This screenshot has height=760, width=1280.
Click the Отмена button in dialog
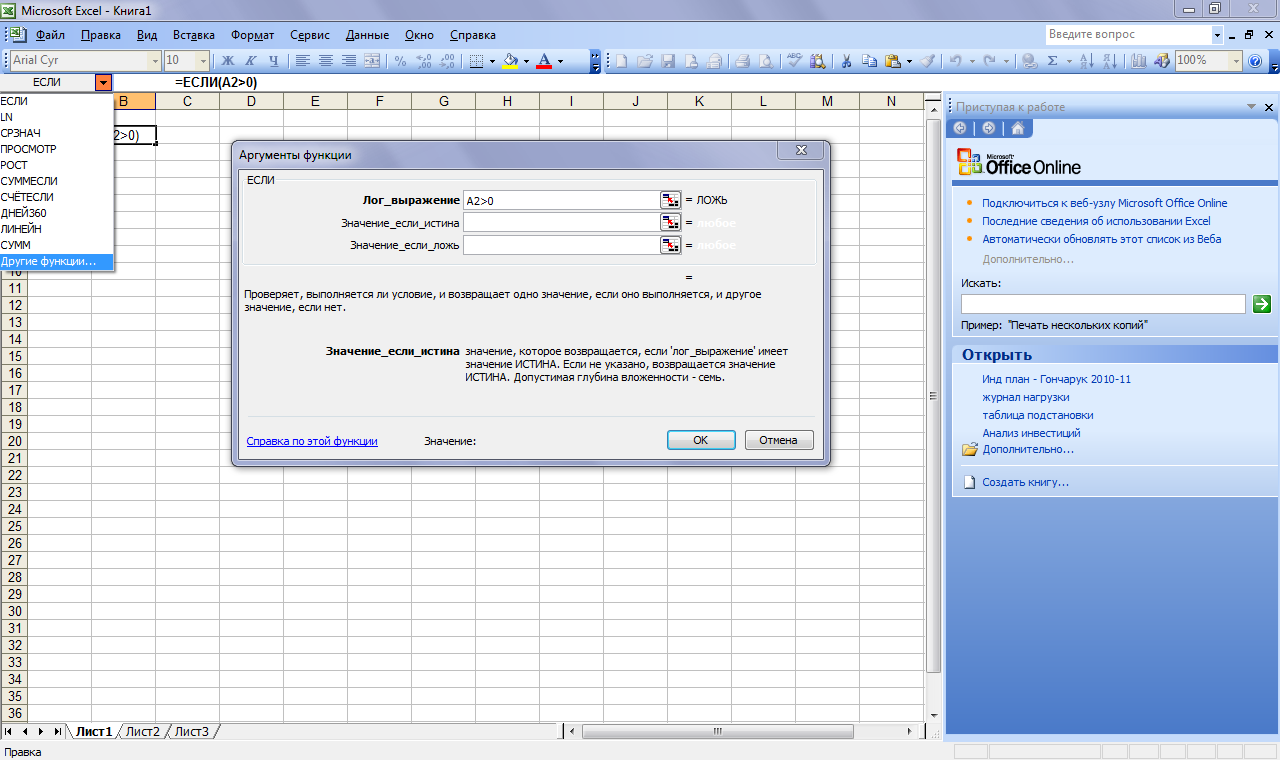[x=778, y=440]
